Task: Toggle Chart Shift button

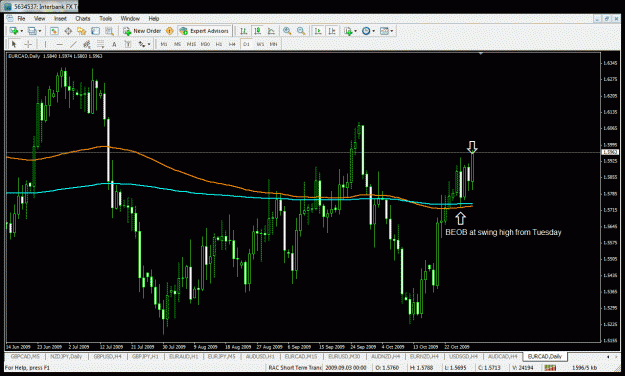Action: [332, 31]
